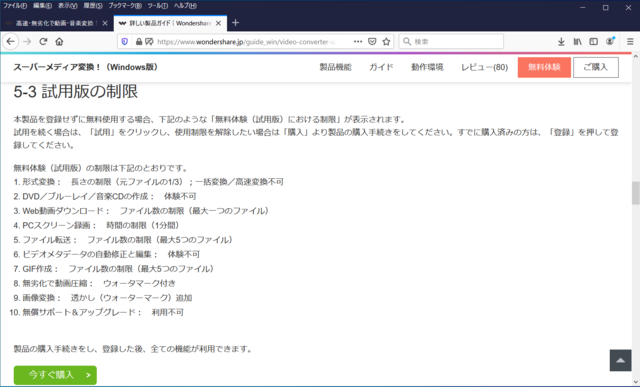Open the ブックマーク menu
Image resolution: width=640 pixels, height=387 pixels.
[125, 6]
